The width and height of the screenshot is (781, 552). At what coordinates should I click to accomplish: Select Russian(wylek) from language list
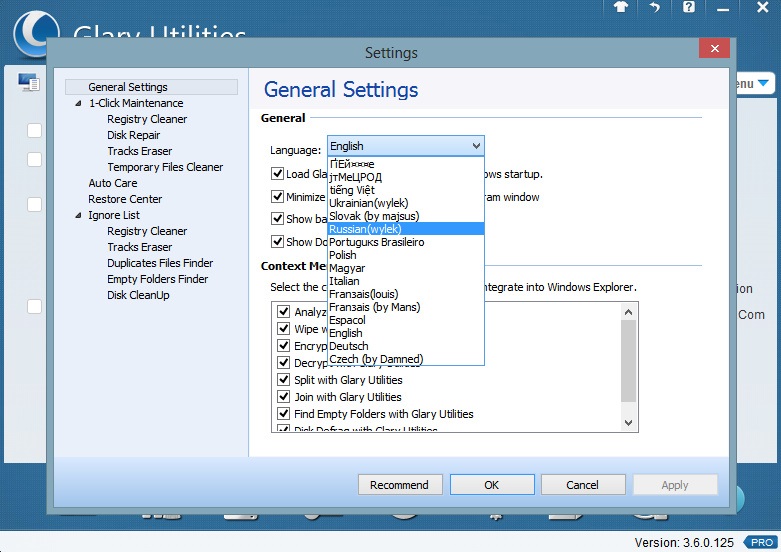point(365,229)
